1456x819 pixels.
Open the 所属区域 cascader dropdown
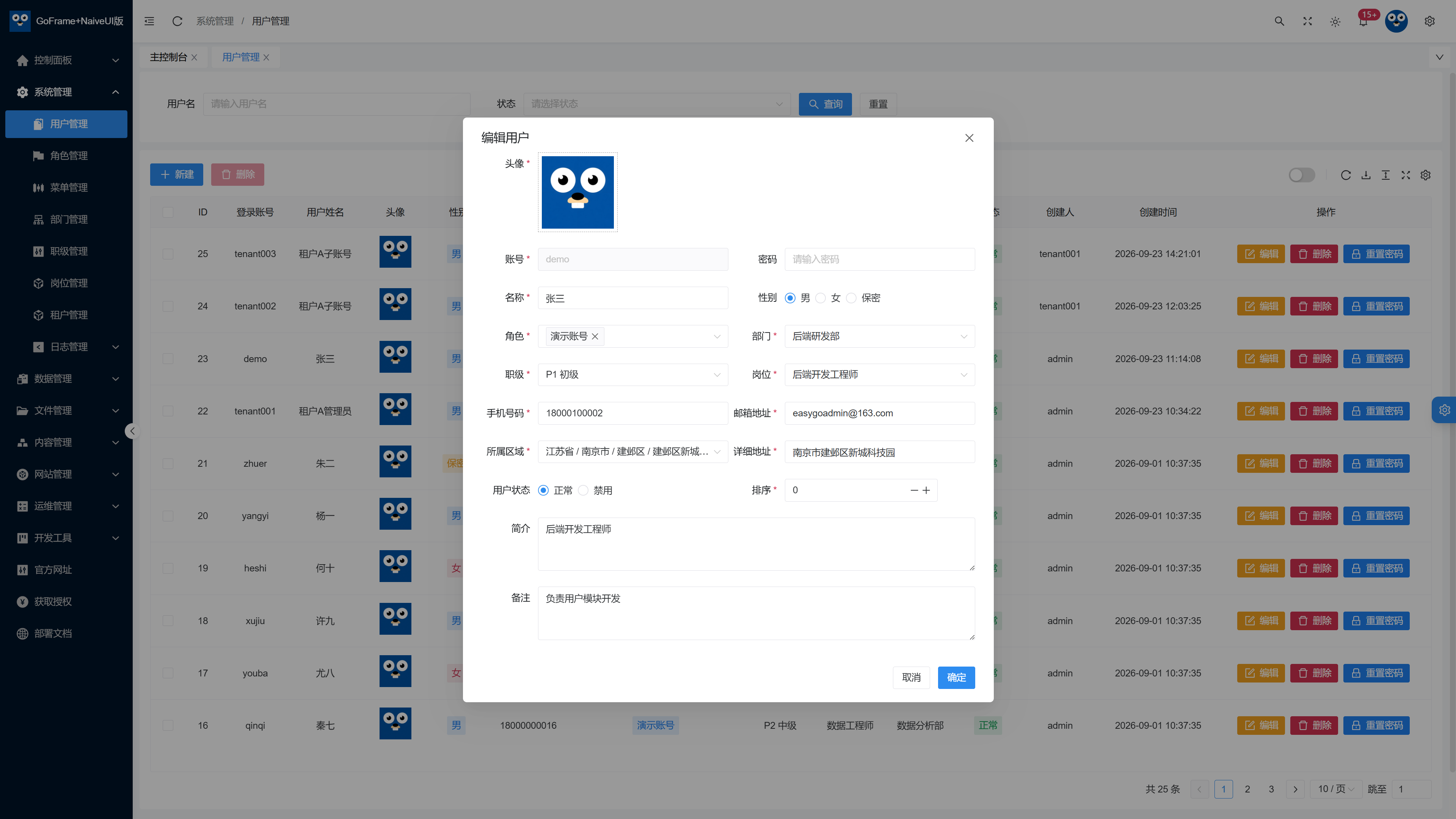633,452
